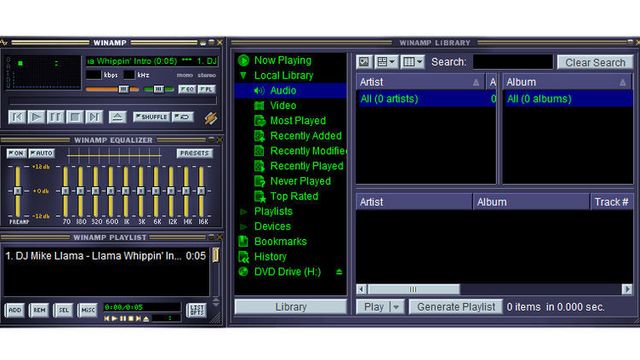Click the 16K equalizer band slider
Screen dimensions: 640x360
[201, 191]
